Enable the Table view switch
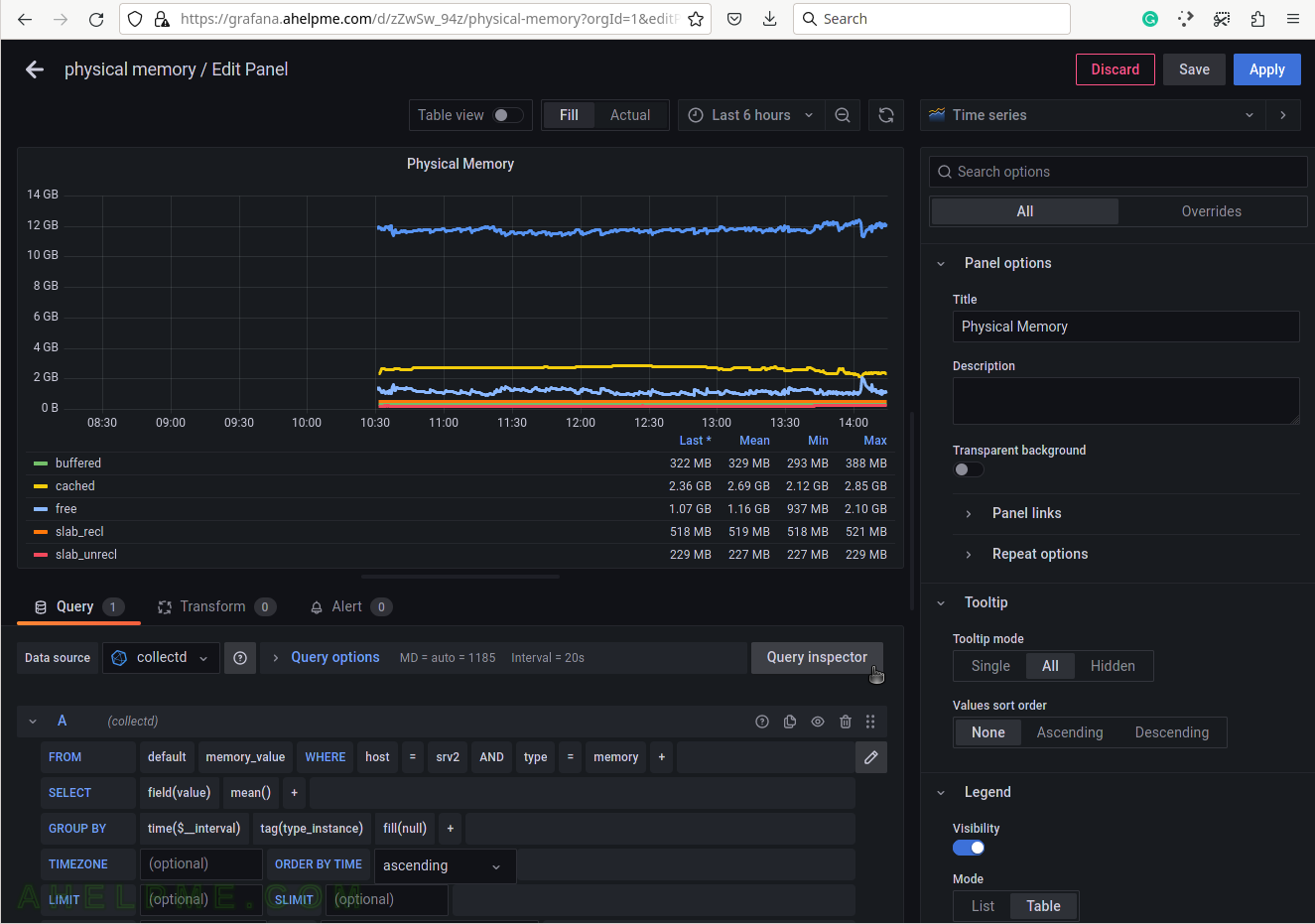1315x924 pixels. 508,115
